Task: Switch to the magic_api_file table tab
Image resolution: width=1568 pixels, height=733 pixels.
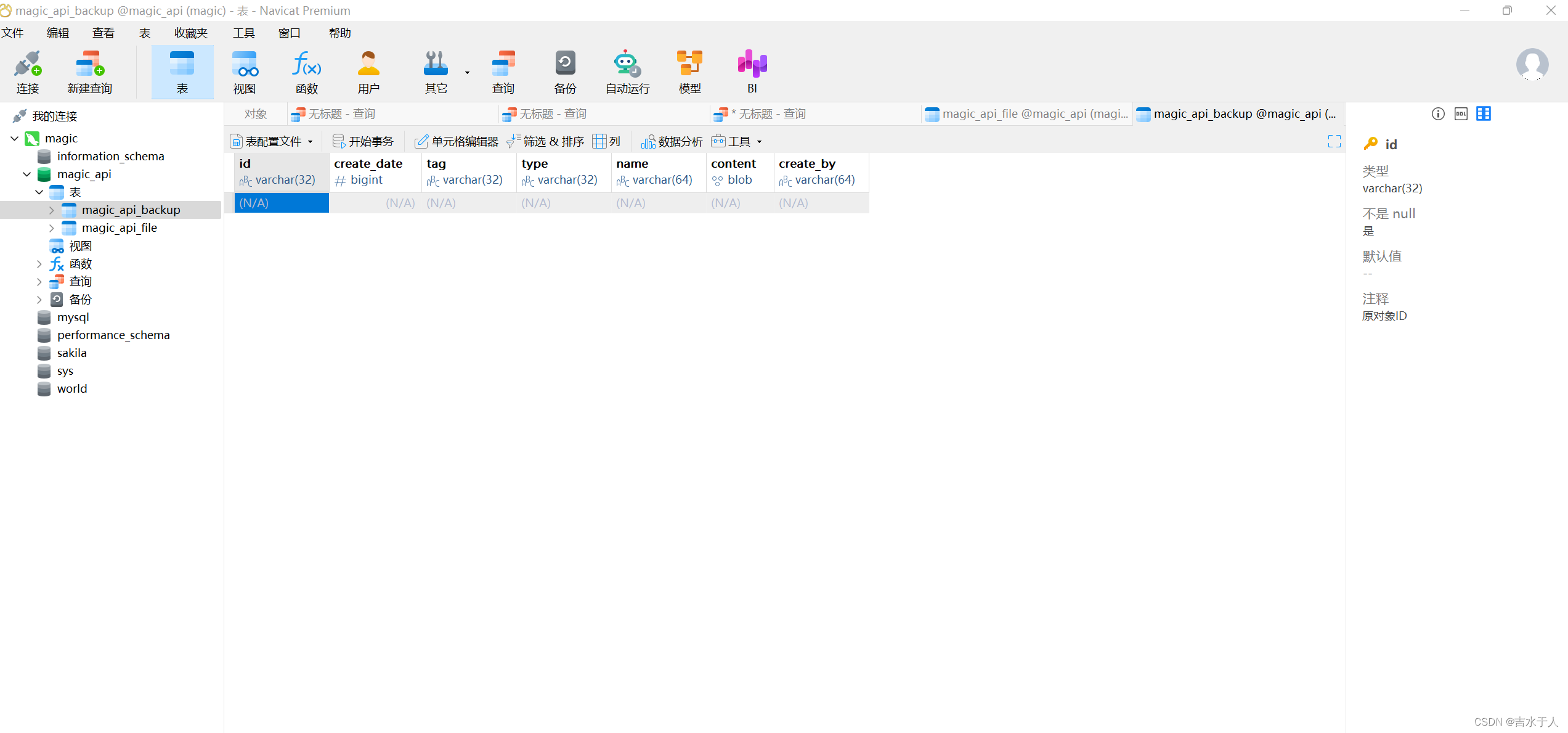Action: 1027,114
